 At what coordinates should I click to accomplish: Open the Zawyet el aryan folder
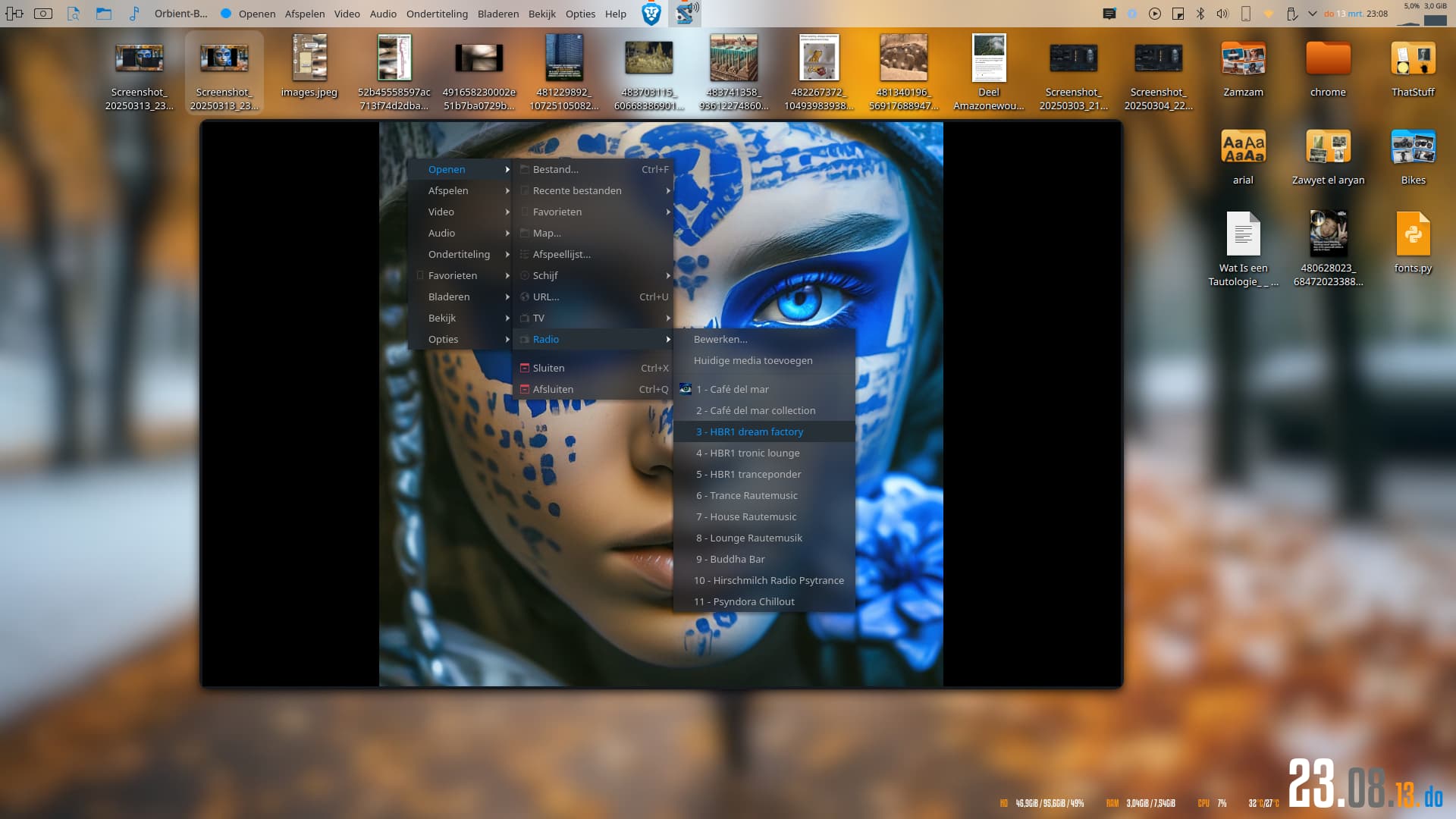[x=1329, y=157]
